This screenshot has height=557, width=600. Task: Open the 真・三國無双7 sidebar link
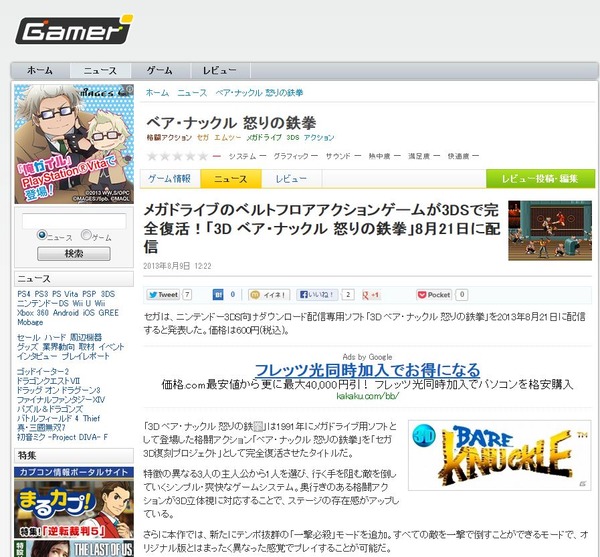pyautogui.click(x=41, y=427)
